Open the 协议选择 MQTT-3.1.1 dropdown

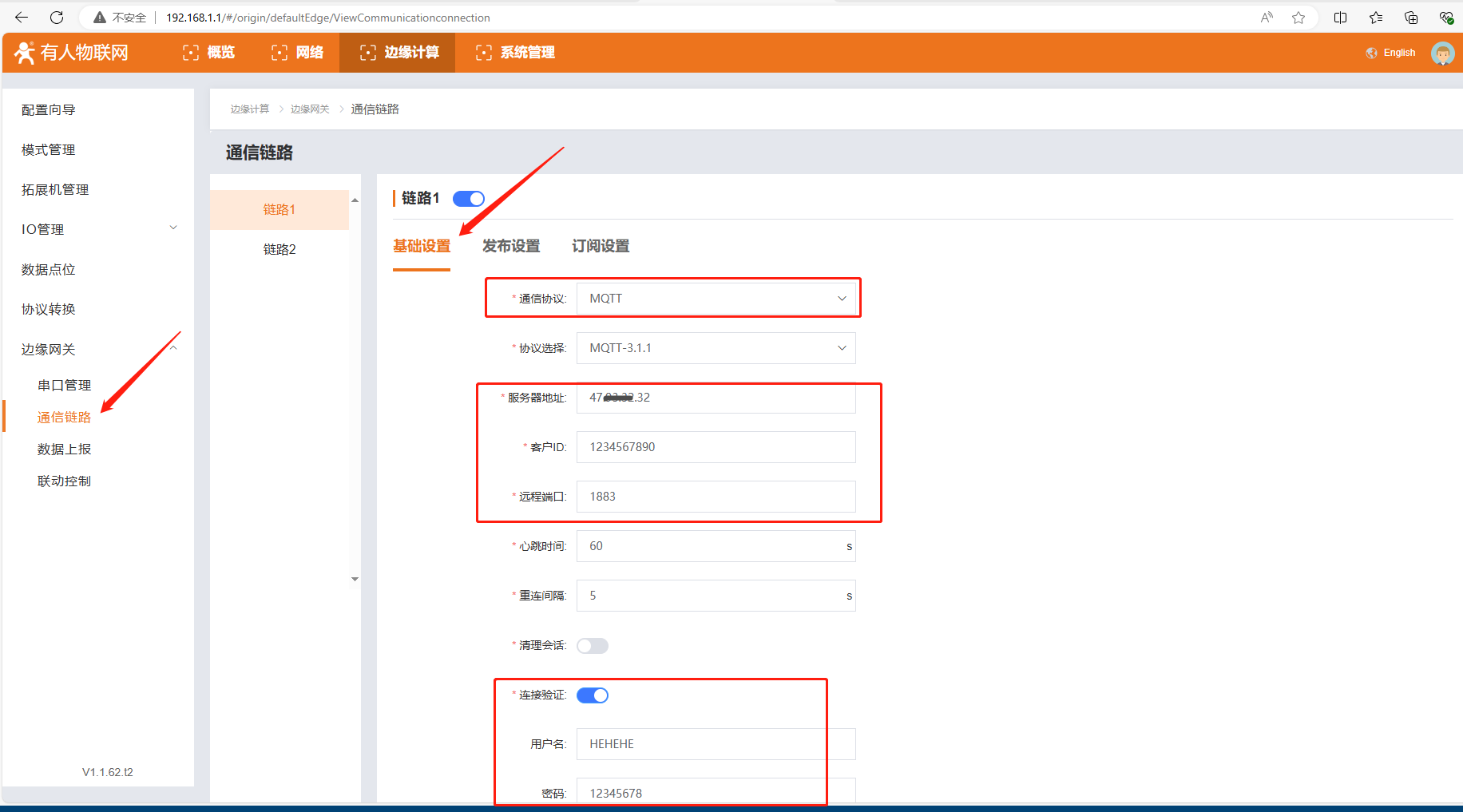click(x=716, y=348)
